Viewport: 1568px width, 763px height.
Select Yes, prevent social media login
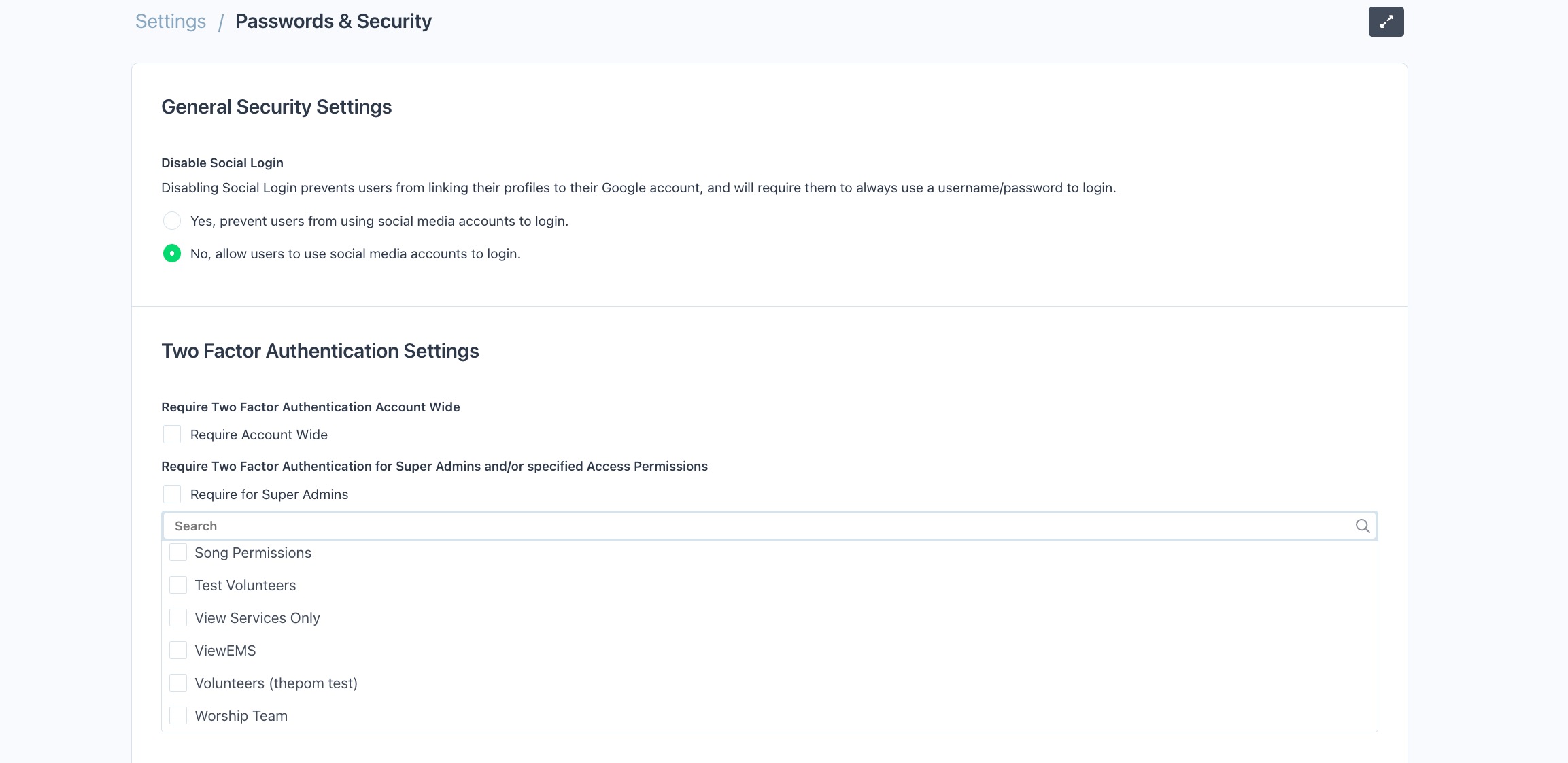[172, 221]
